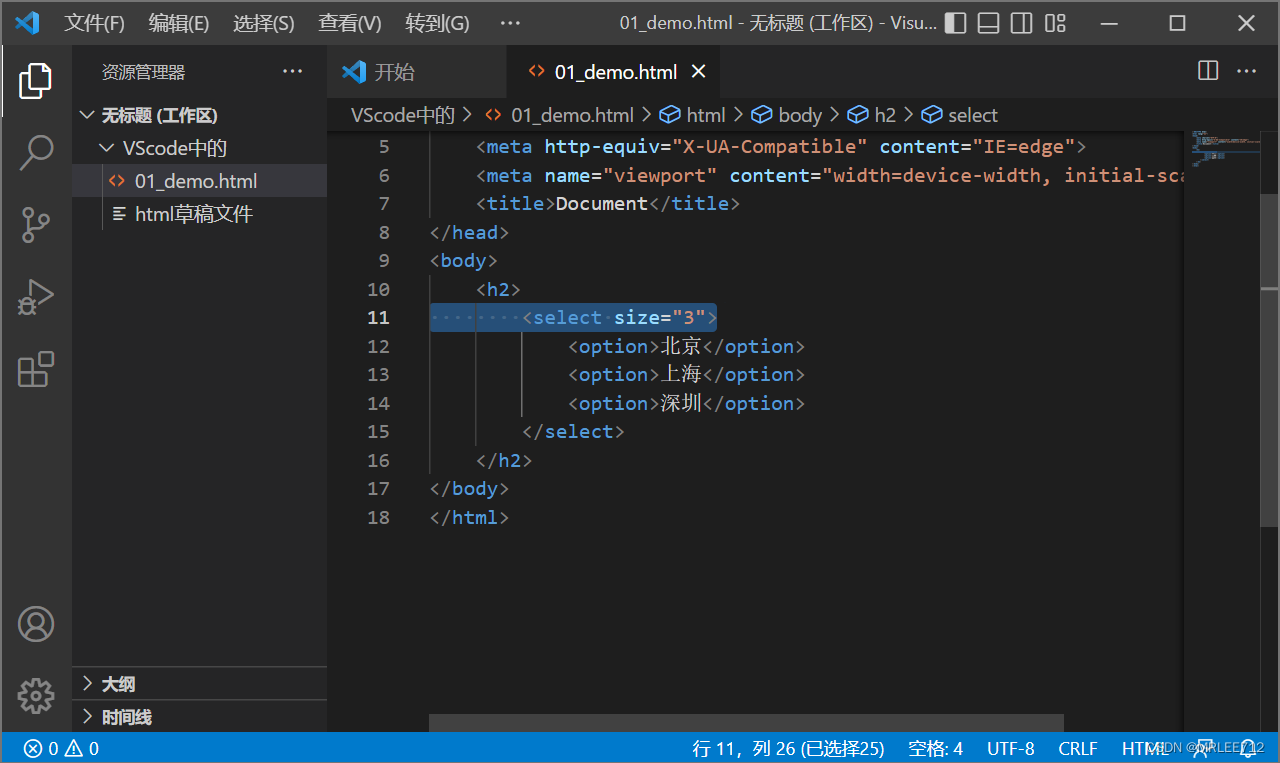Click the opening <body> tag line
Image resolution: width=1280 pixels, height=763 pixels.
point(463,260)
